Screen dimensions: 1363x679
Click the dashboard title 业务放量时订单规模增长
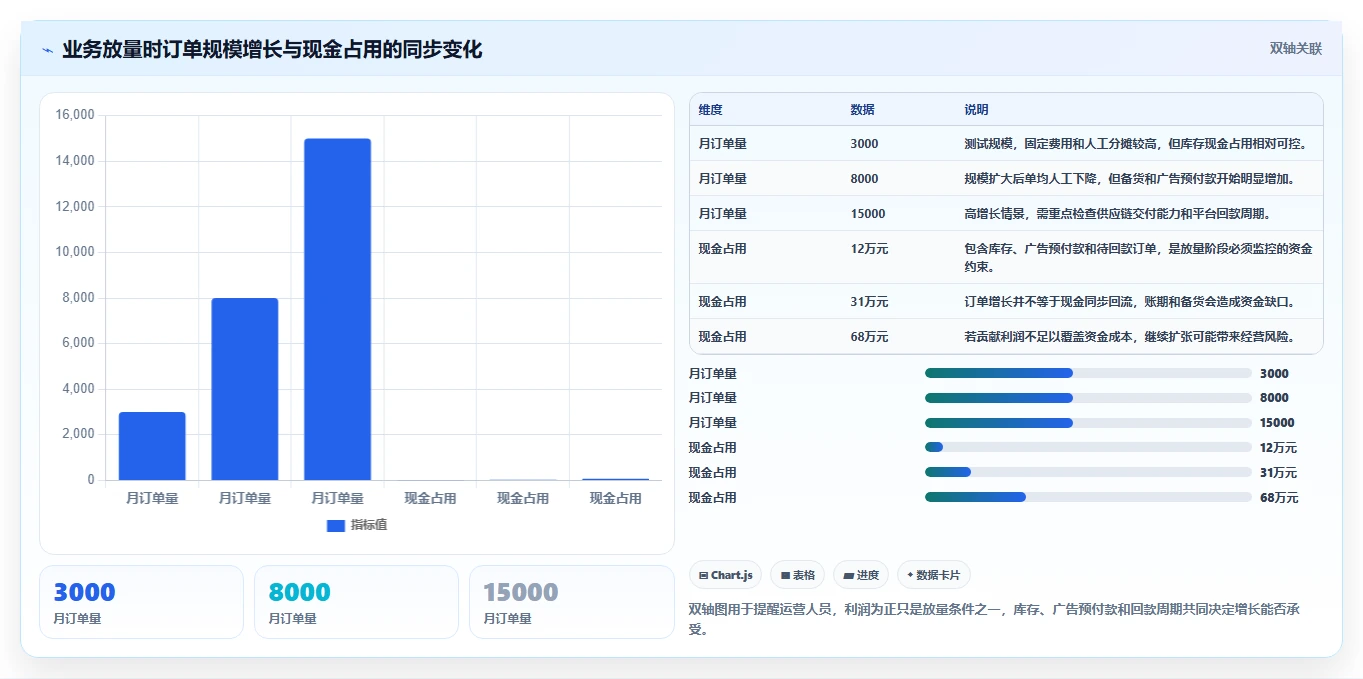pos(272,50)
